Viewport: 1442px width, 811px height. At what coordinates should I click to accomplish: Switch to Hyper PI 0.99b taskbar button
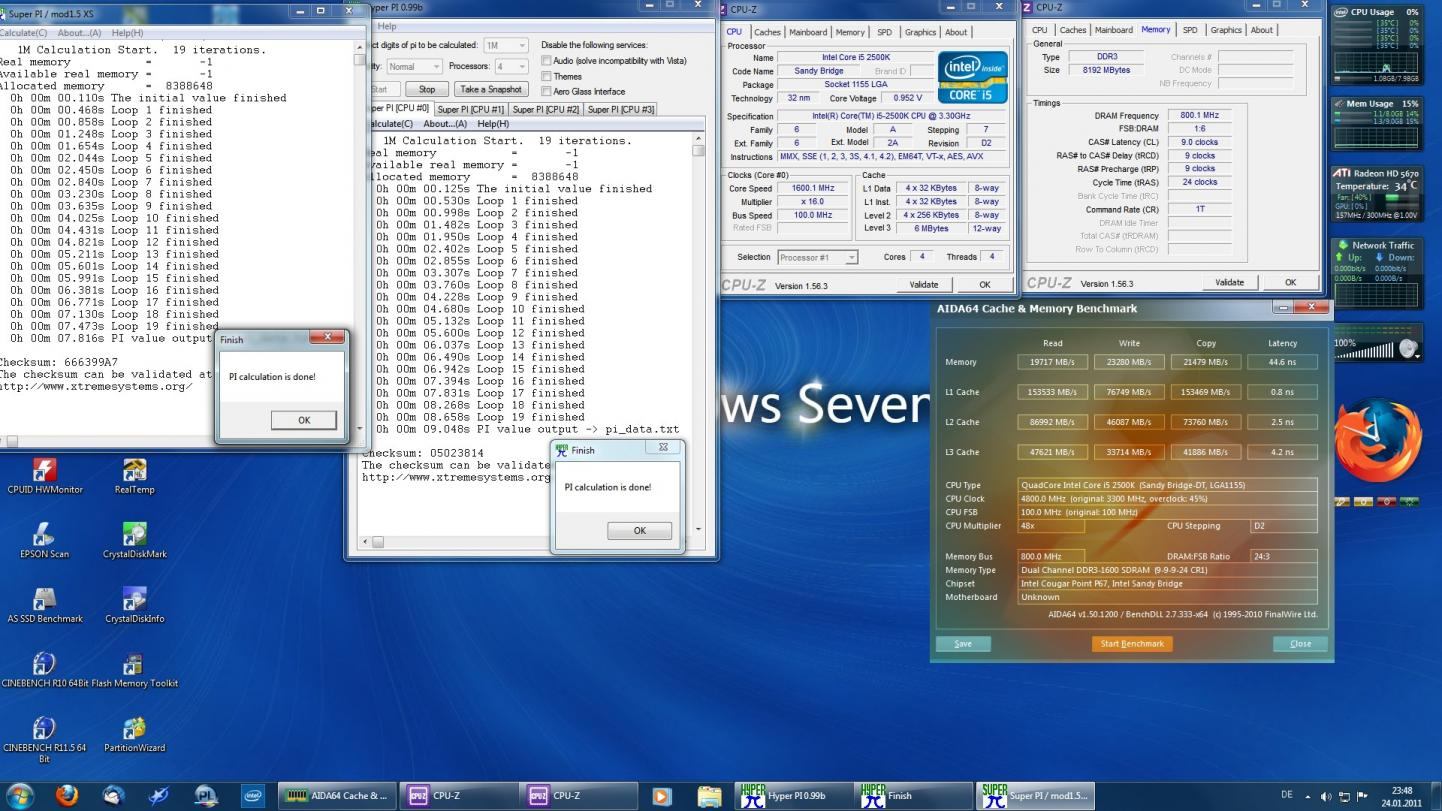pyautogui.click(x=794, y=796)
